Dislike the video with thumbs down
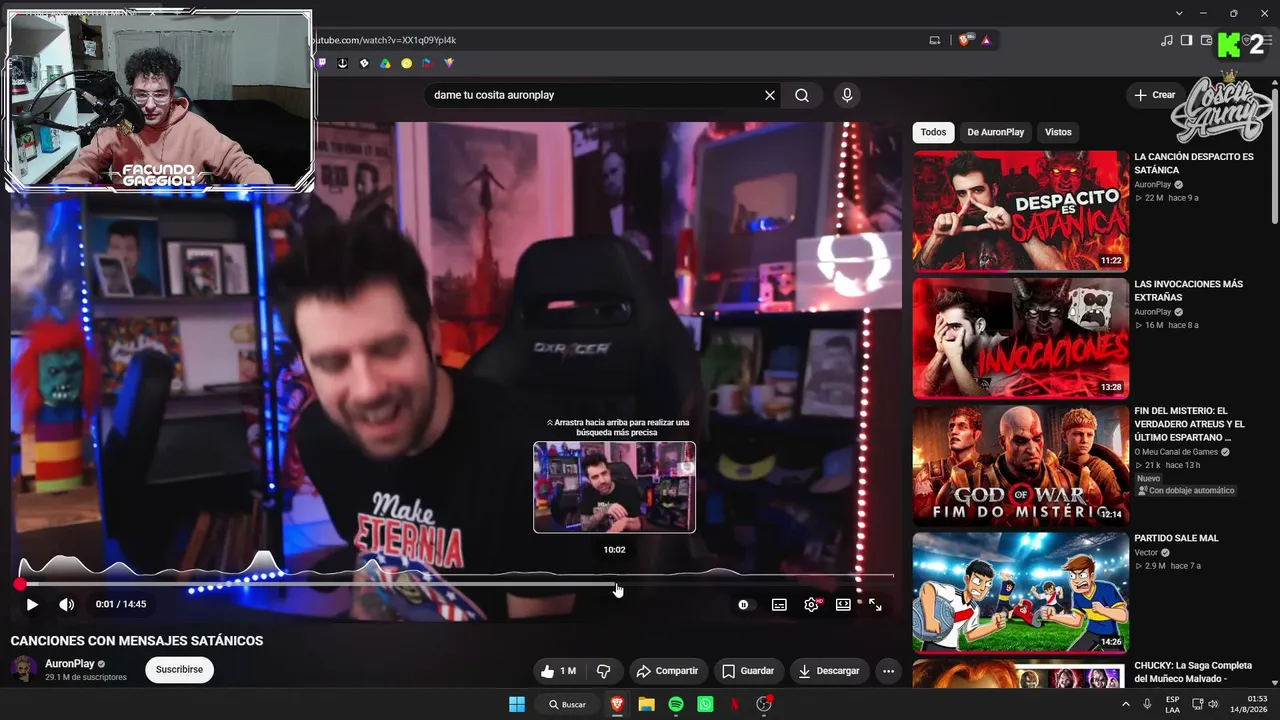 [x=603, y=671]
